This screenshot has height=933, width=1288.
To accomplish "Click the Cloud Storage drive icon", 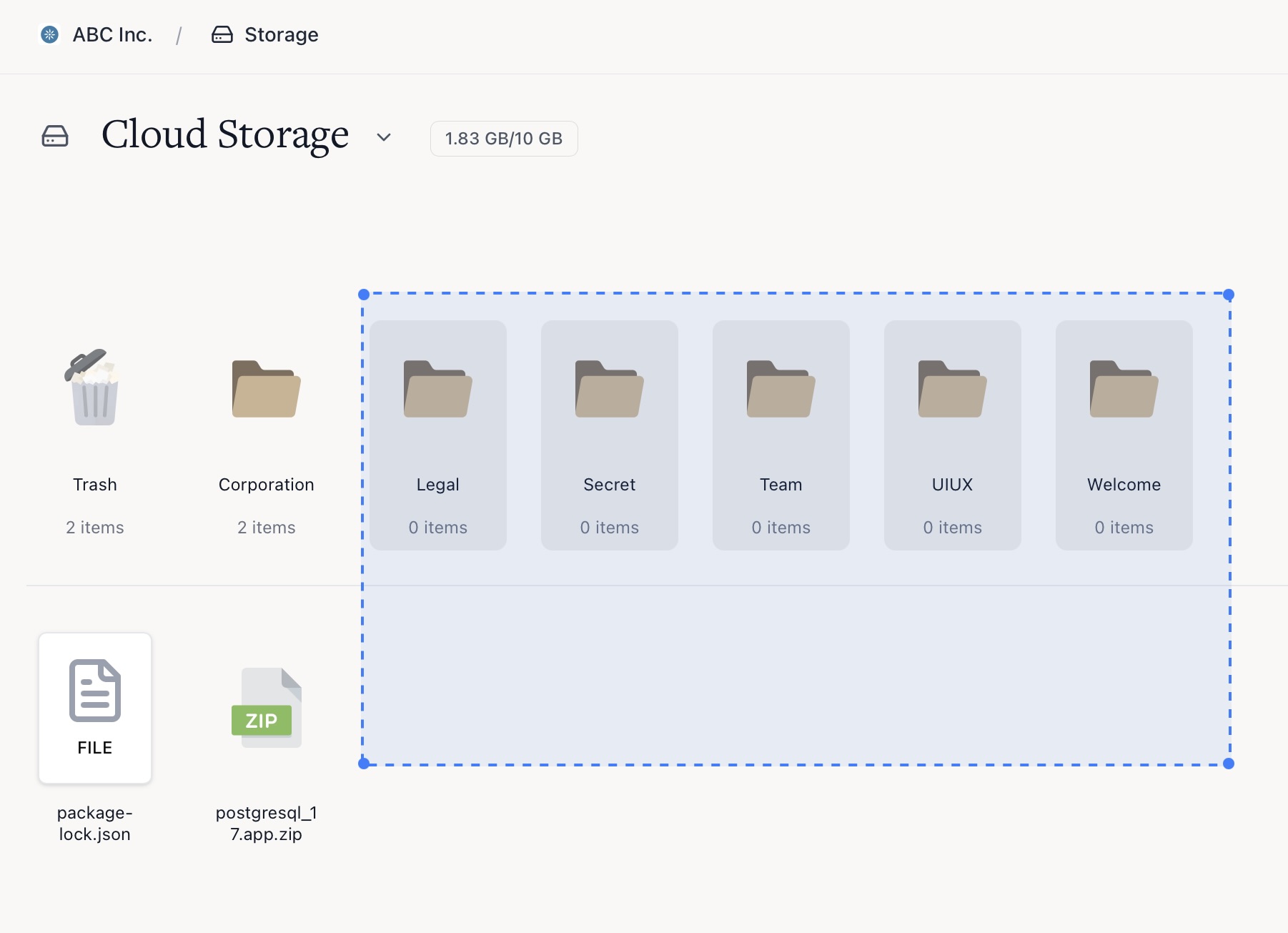I will tap(56, 136).
